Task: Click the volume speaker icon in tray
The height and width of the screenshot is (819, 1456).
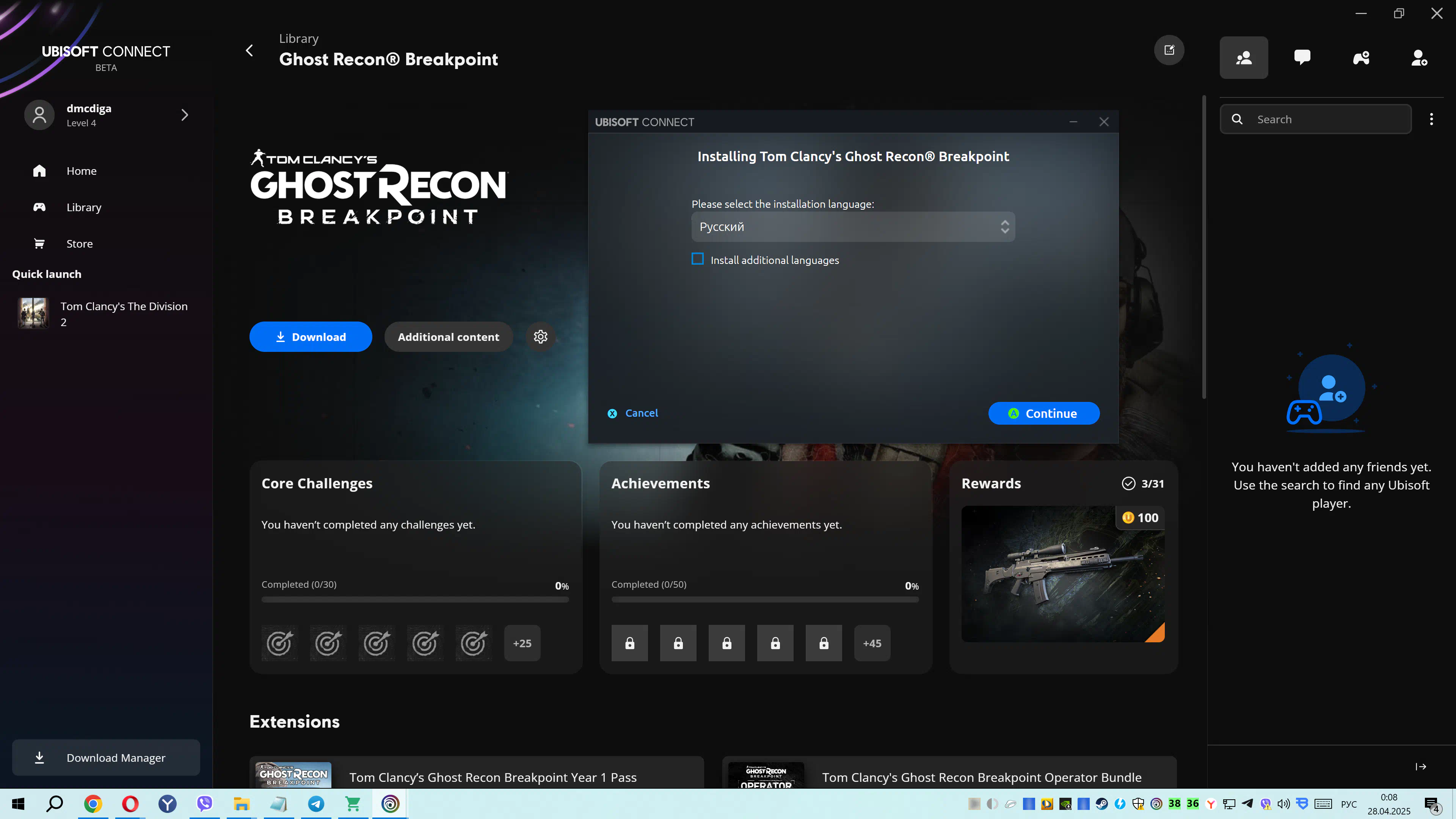Action: pos(1283,804)
